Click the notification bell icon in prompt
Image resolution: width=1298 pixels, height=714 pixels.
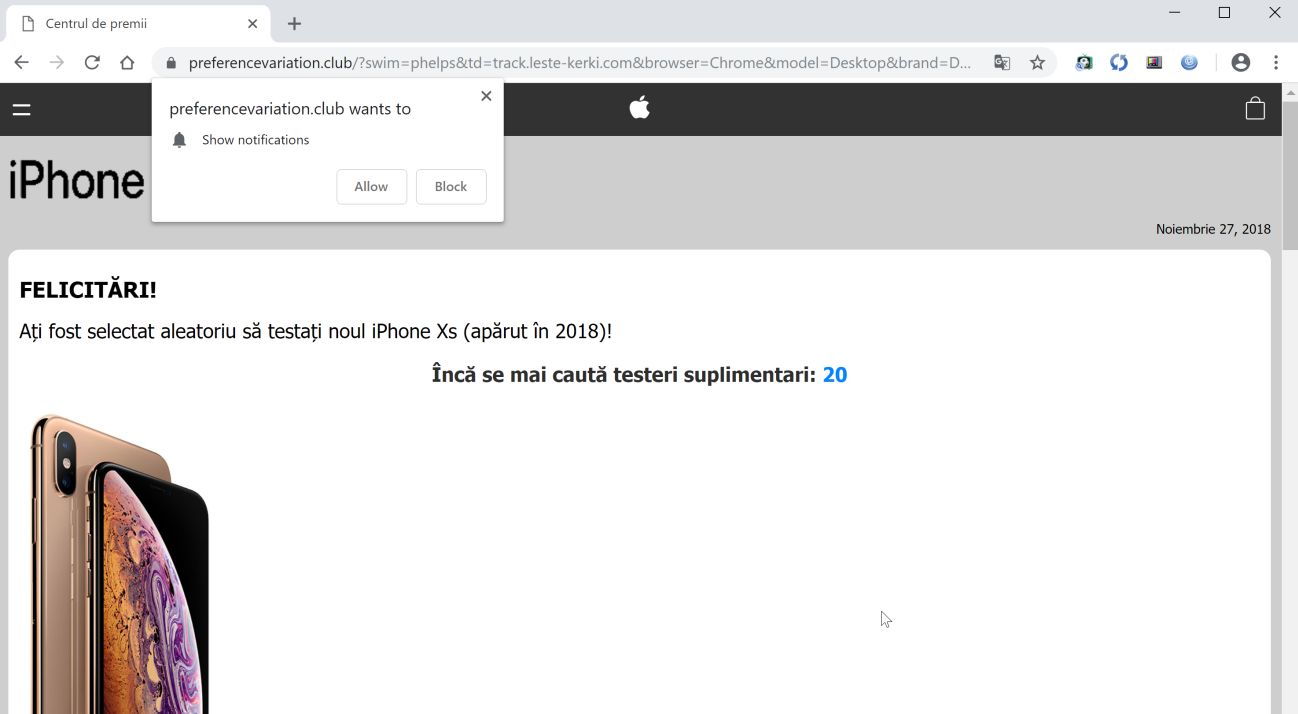coord(179,140)
